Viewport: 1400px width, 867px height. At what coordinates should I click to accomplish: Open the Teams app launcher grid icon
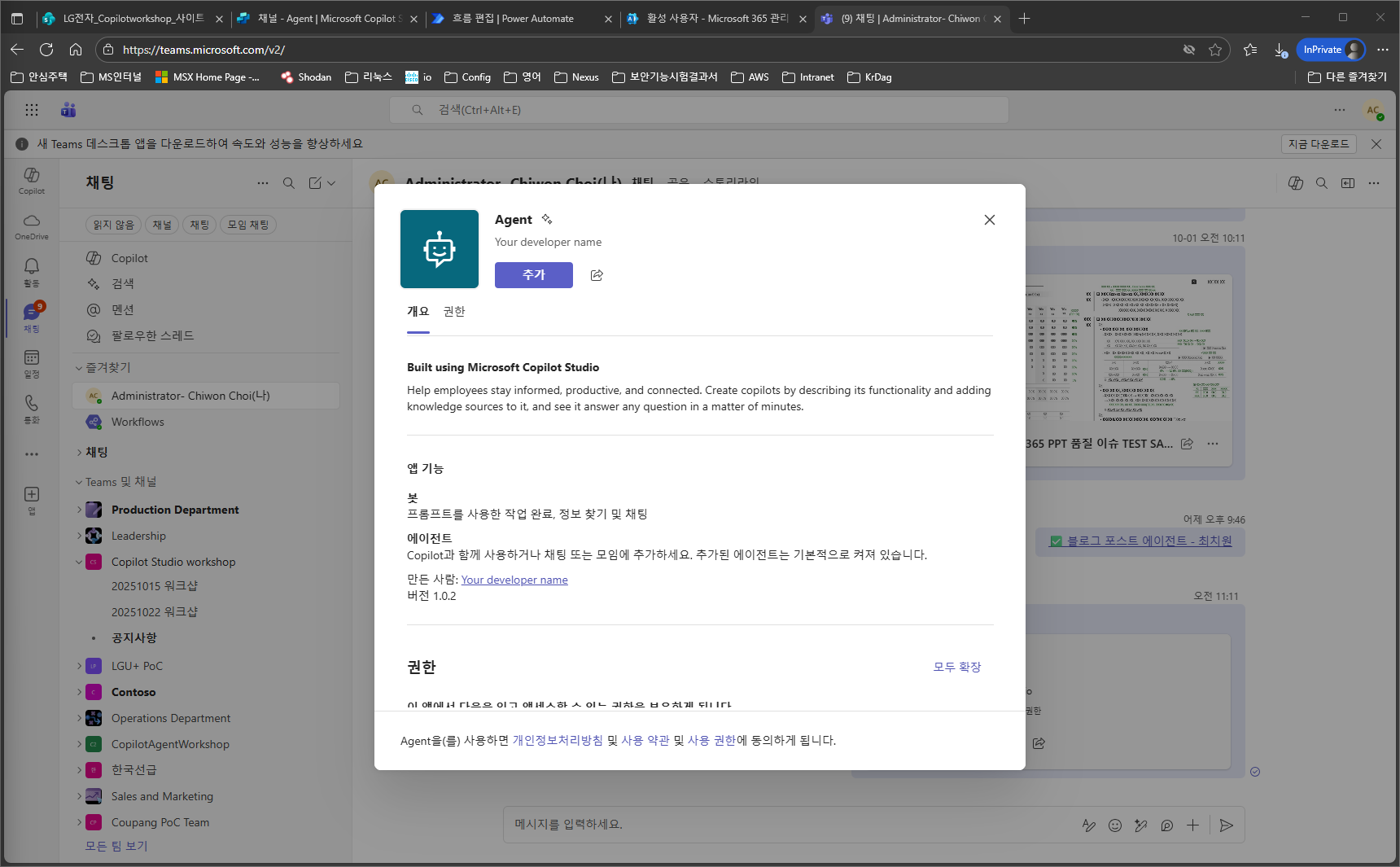(x=32, y=110)
